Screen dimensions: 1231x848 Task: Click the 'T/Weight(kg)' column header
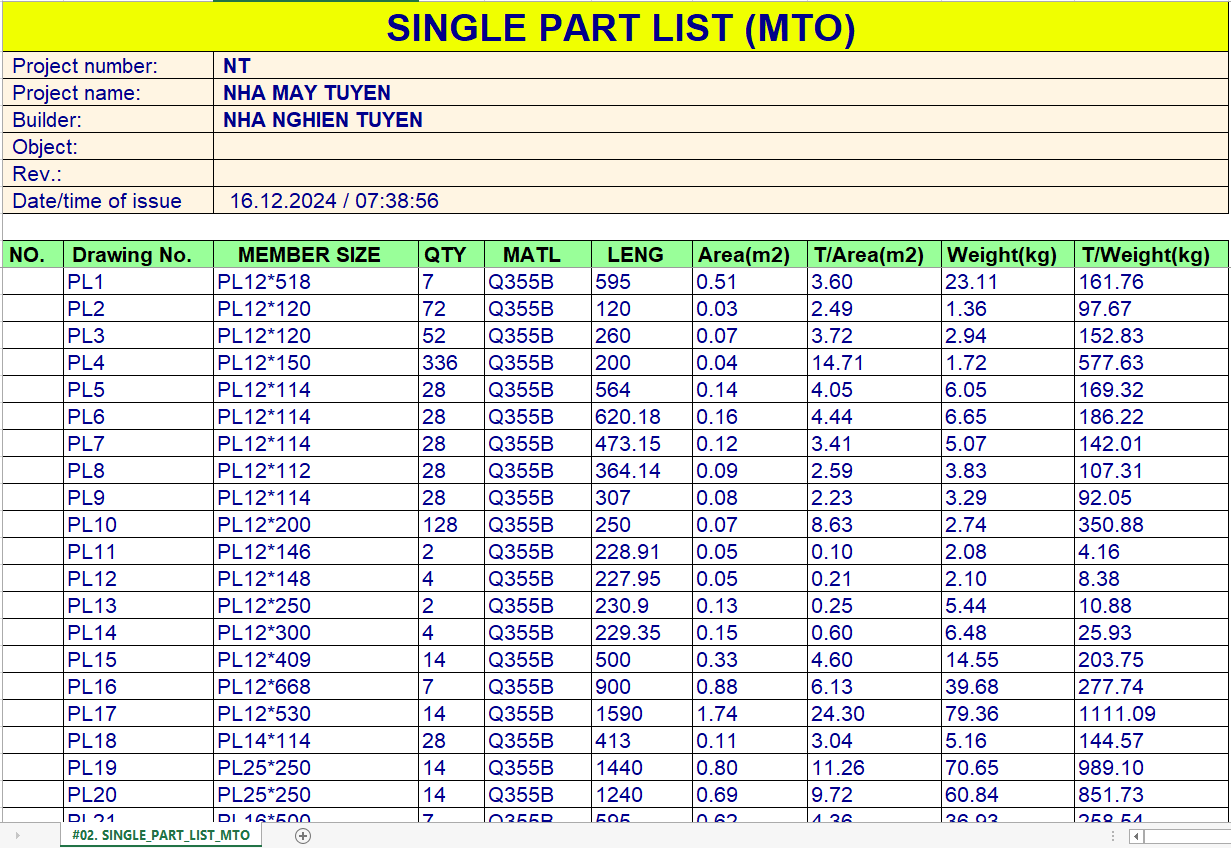coord(1152,255)
